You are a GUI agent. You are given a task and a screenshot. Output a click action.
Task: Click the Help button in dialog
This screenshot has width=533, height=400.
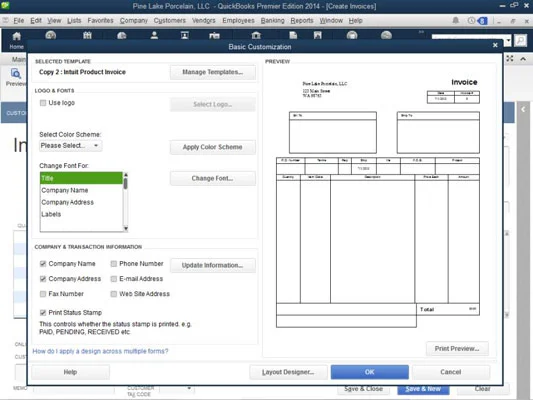[x=70, y=372]
